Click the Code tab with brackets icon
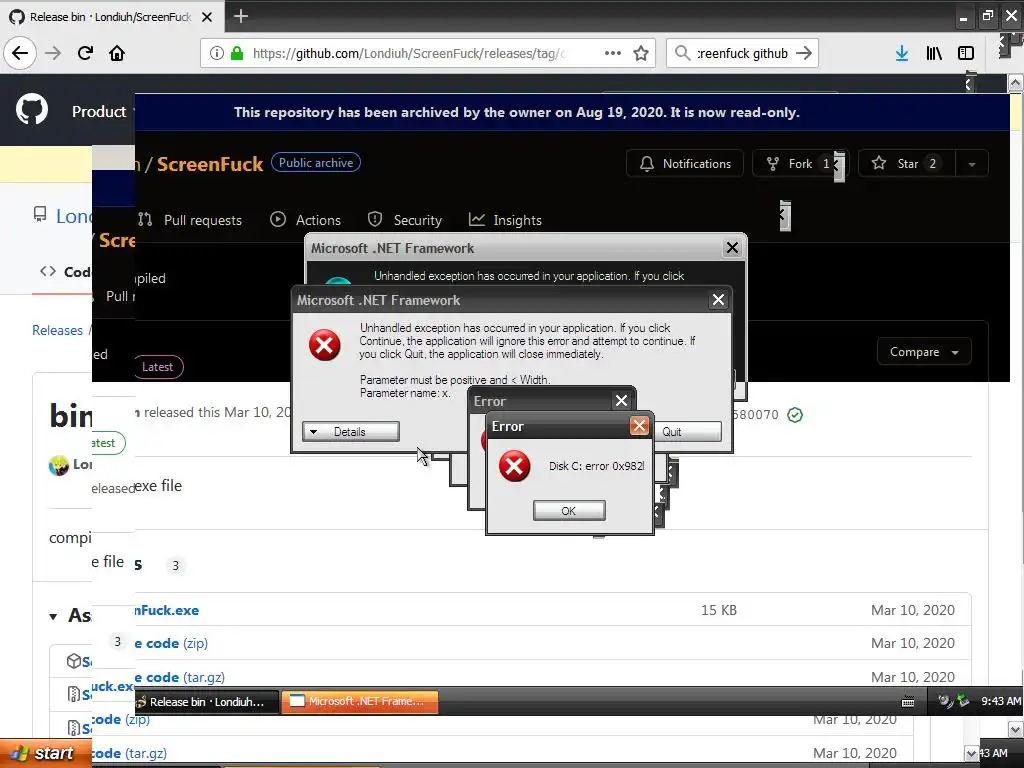 (x=65, y=272)
